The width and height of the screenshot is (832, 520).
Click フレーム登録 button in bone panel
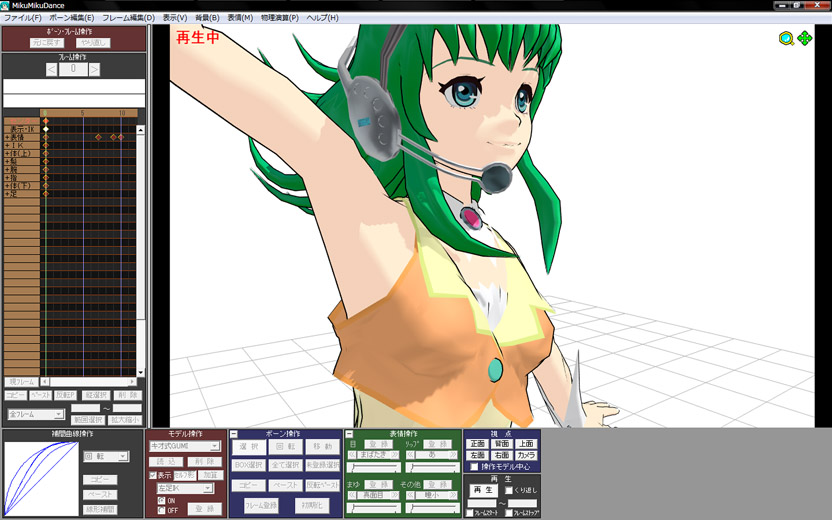261,506
